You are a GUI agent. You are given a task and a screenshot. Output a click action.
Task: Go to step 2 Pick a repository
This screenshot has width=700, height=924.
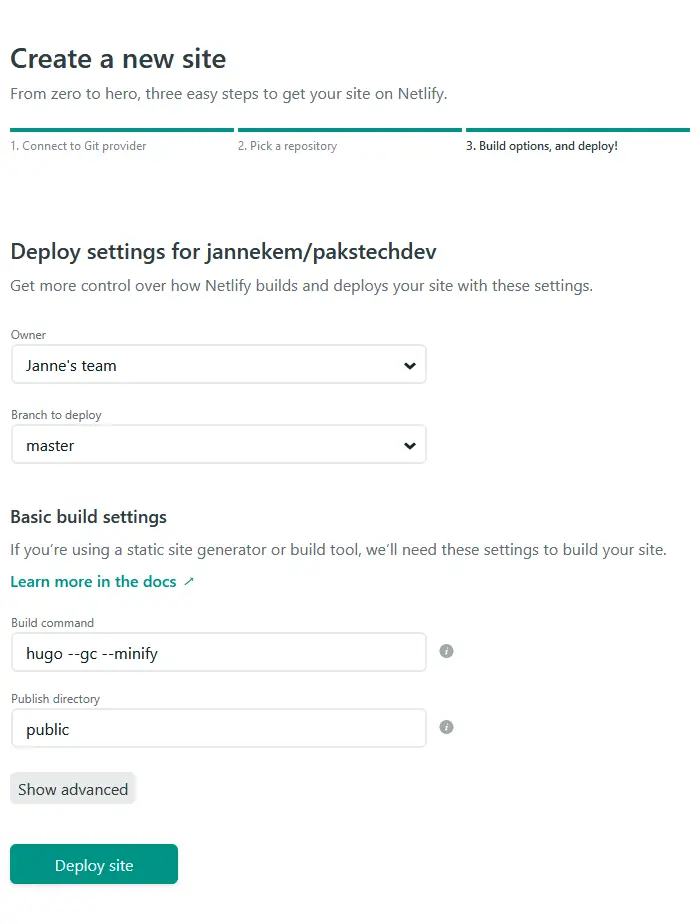(x=288, y=146)
